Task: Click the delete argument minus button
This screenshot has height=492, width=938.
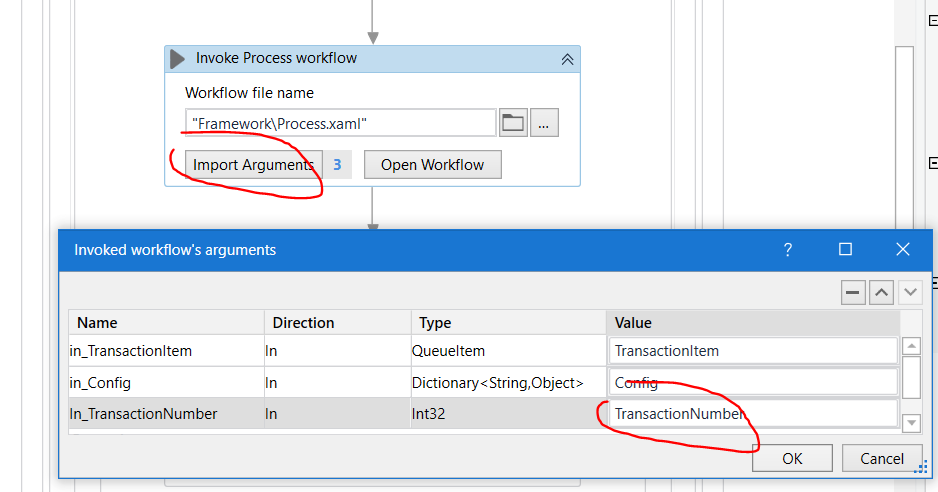Action: point(853,293)
